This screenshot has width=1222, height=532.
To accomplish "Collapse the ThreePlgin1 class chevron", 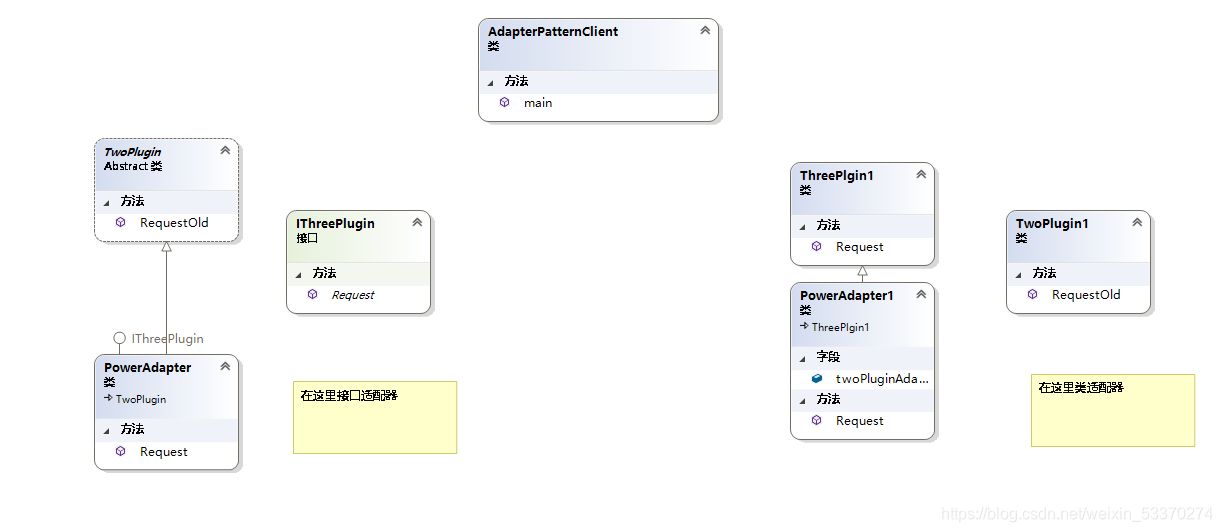I will pyautogui.click(x=921, y=175).
